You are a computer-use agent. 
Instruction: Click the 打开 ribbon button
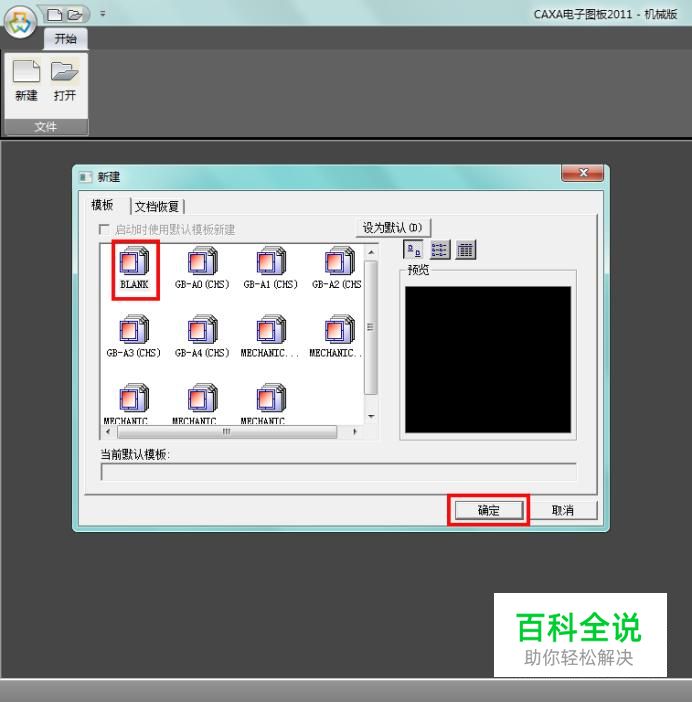(65, 81)
